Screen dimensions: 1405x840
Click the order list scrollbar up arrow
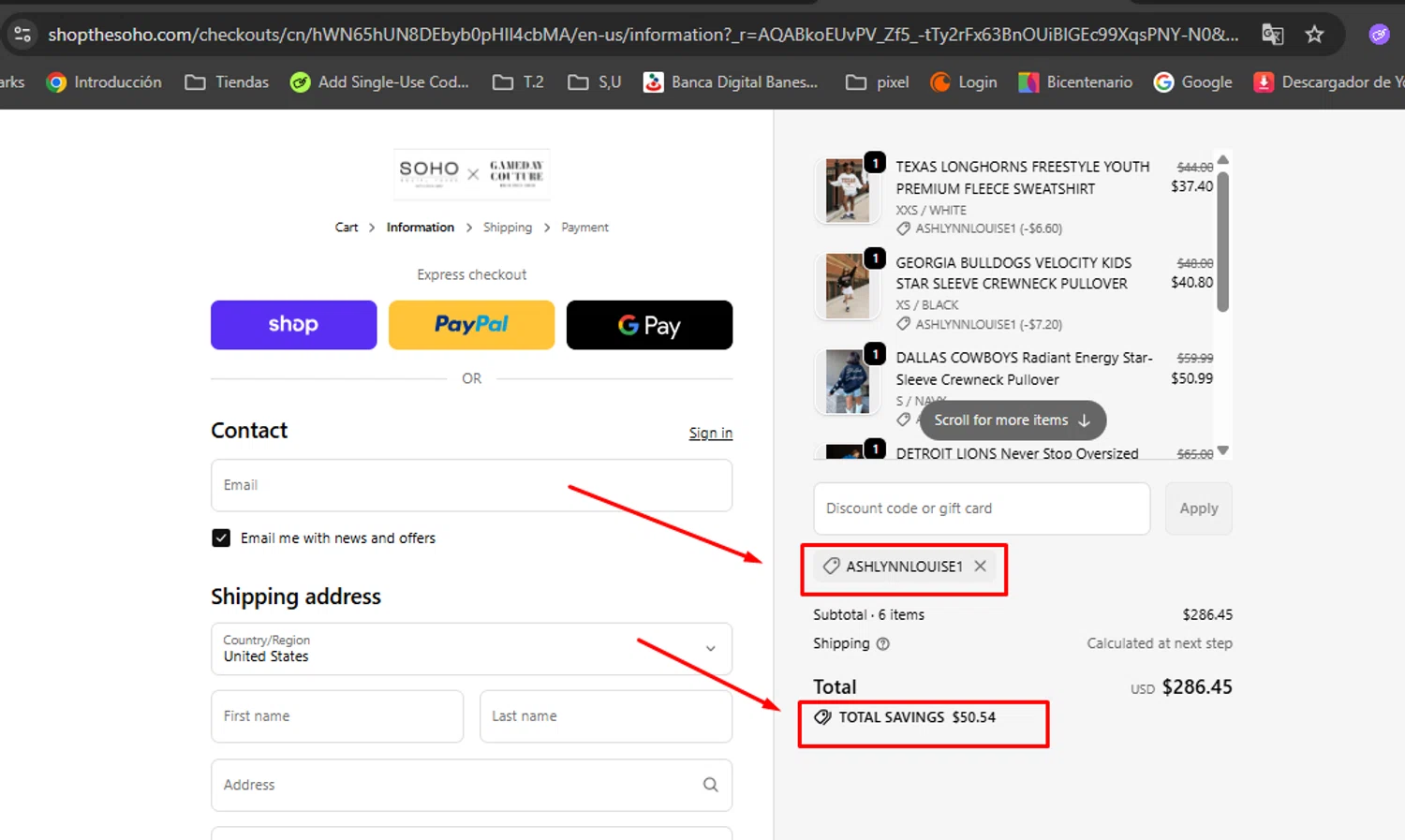pos(1222,160)
